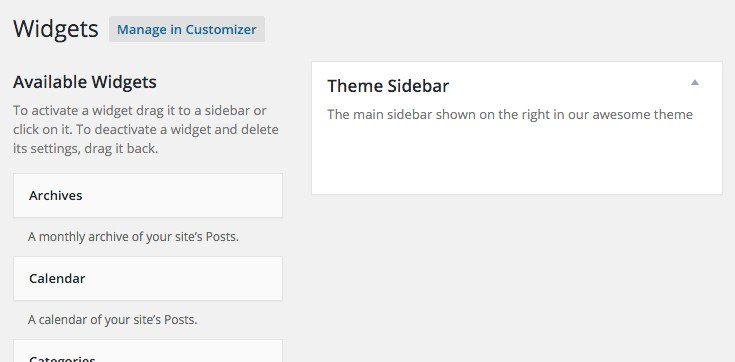Click the 'A calendar of your site's Posts' text
The height and width of the screenshot is (362, 735).
[x=112, y=320]
